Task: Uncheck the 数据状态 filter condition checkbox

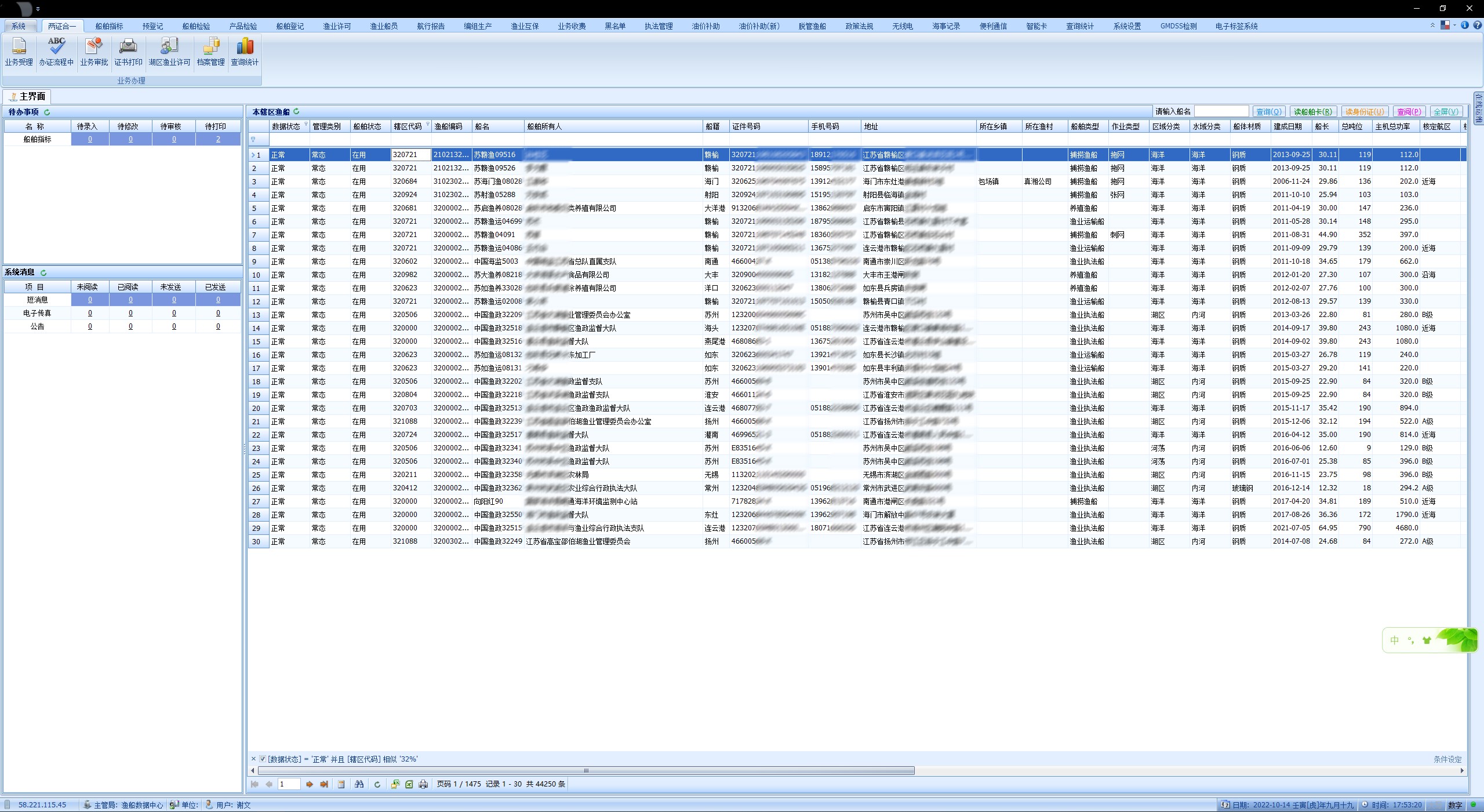Action: click(x=263, y=759)
